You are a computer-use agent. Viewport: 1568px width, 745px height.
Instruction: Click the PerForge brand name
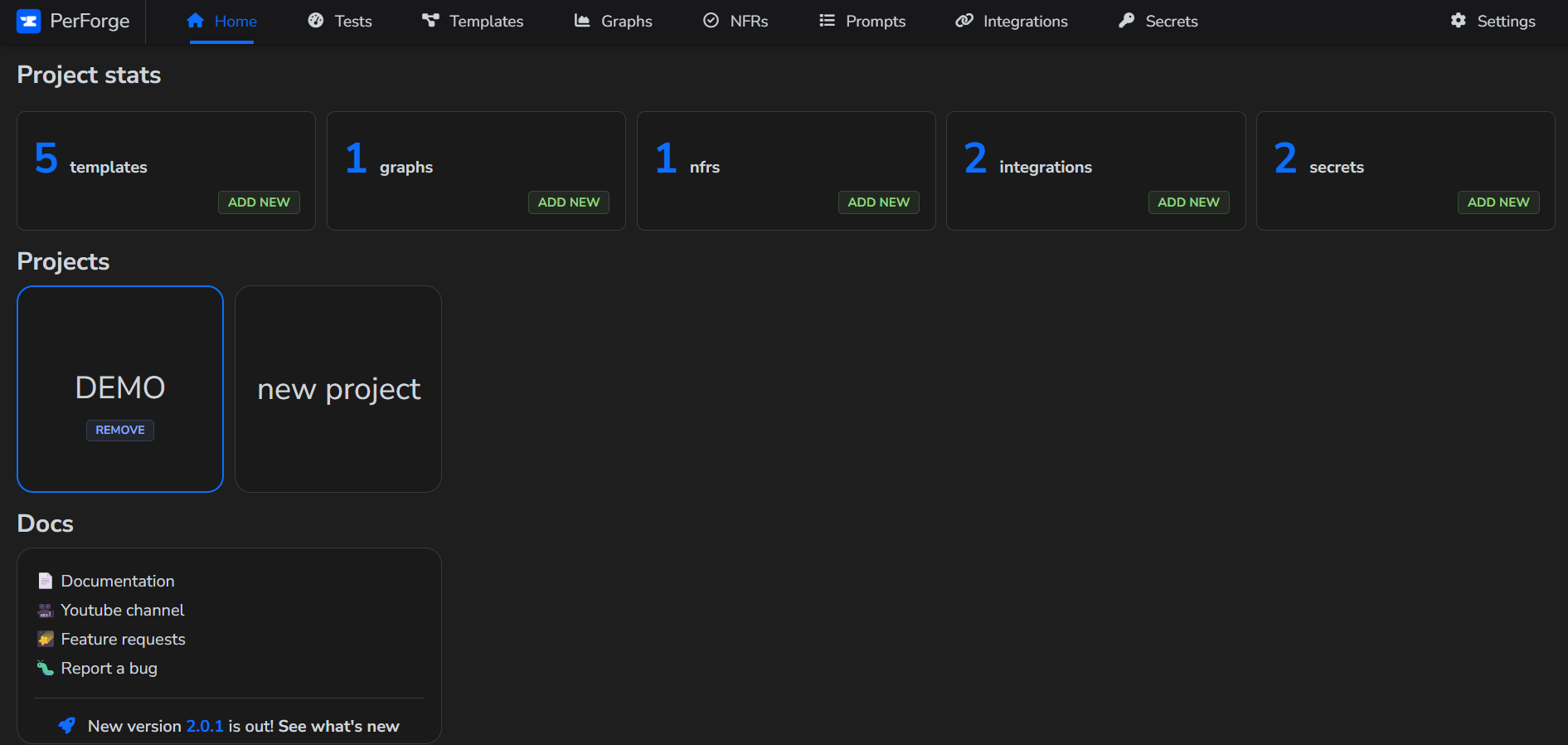click(x=90, y=21)
